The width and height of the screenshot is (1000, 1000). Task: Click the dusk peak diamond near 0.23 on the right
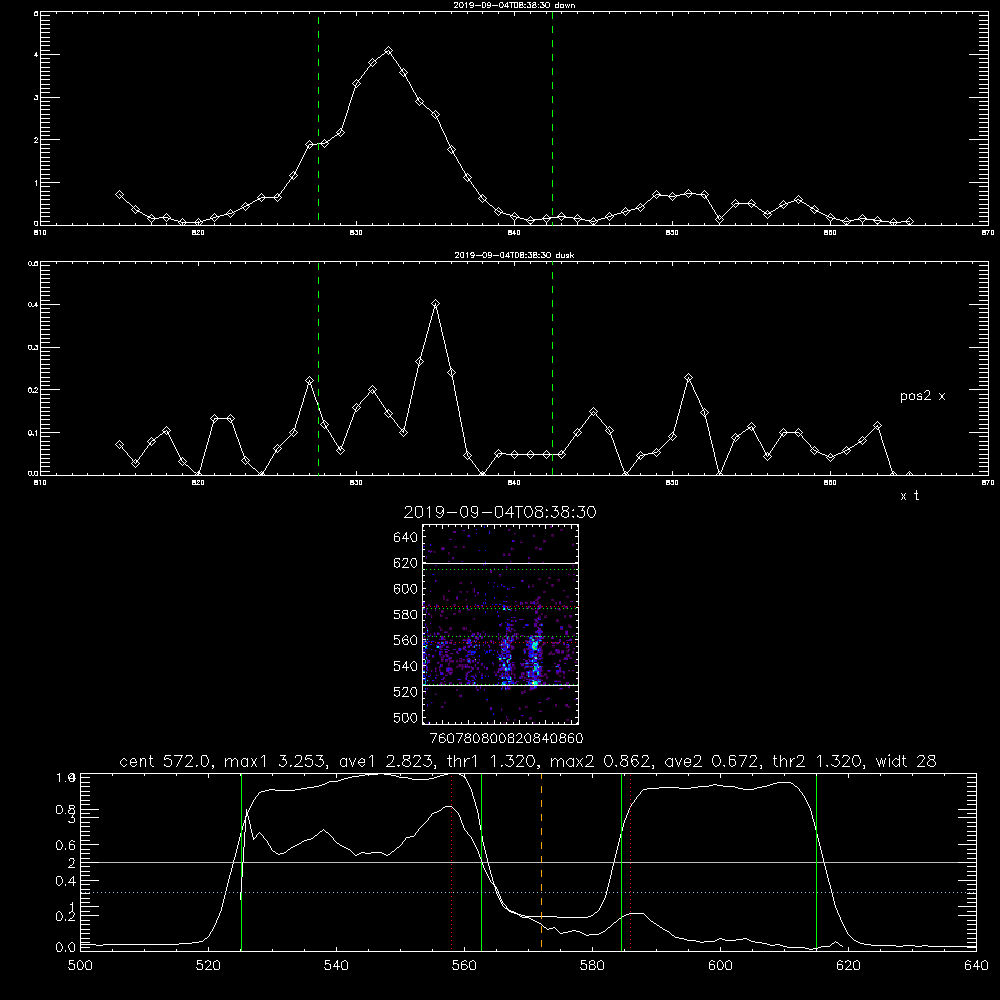[688, 378]
